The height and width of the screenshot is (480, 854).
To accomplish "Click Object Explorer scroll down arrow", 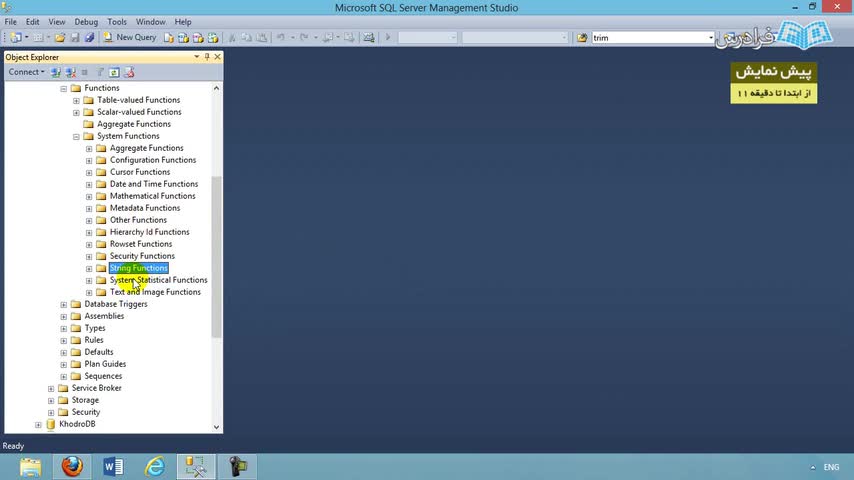I will tap(216, 427).
